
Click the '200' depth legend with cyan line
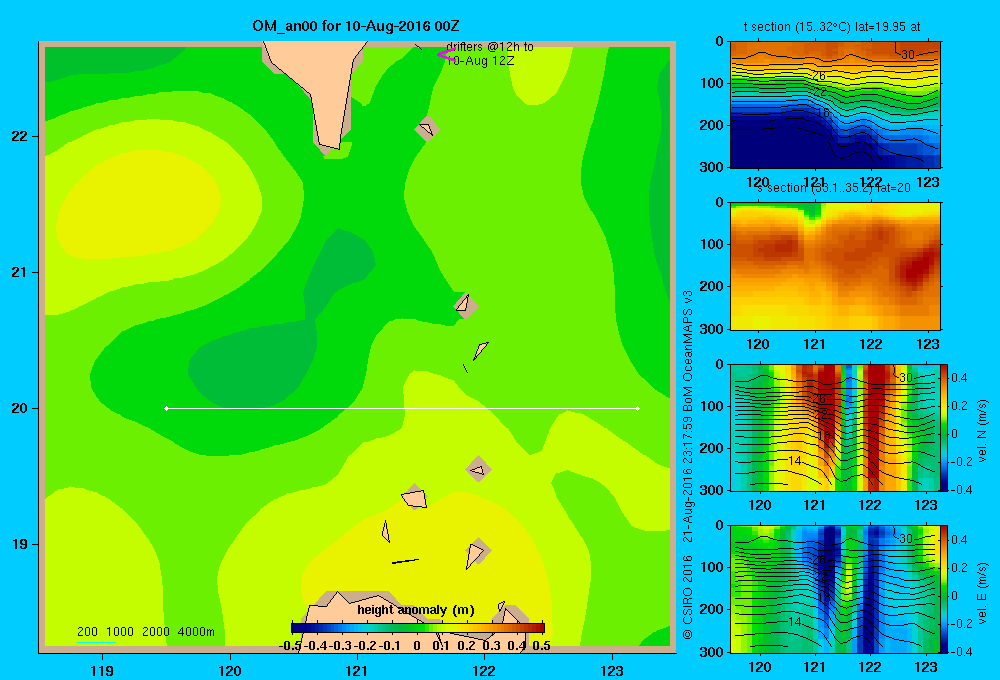coord(87,632)
